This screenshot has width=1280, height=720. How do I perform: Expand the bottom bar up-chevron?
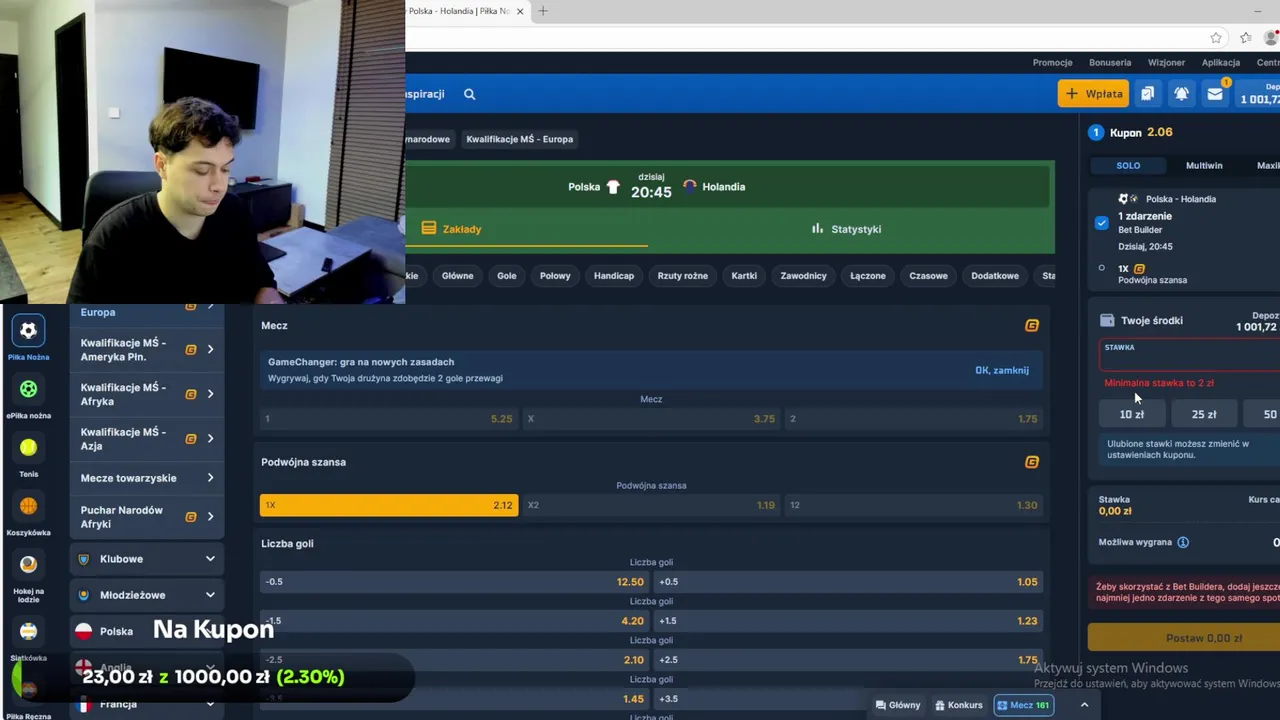pos(1084,705)
